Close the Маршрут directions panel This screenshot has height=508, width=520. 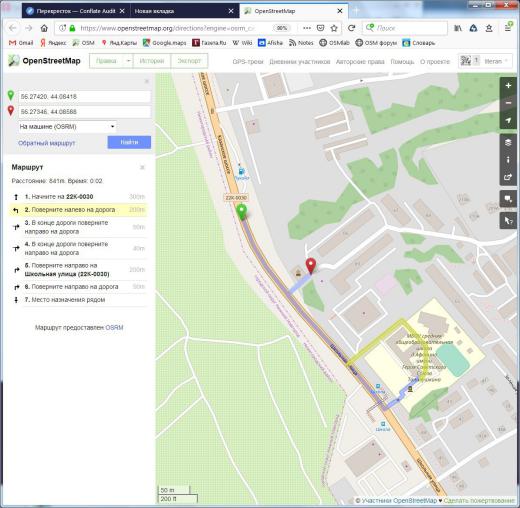142,167
